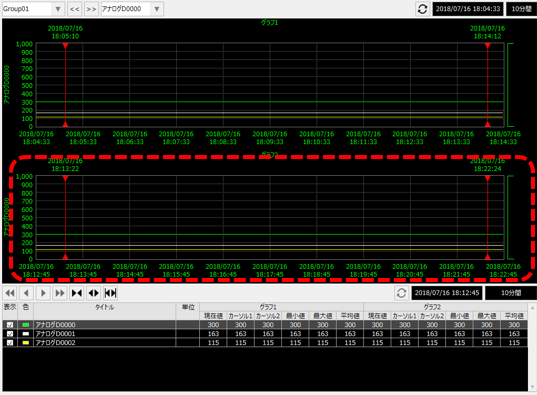Pick the green swatch of アナログD0000

click(x=26, y=325)
